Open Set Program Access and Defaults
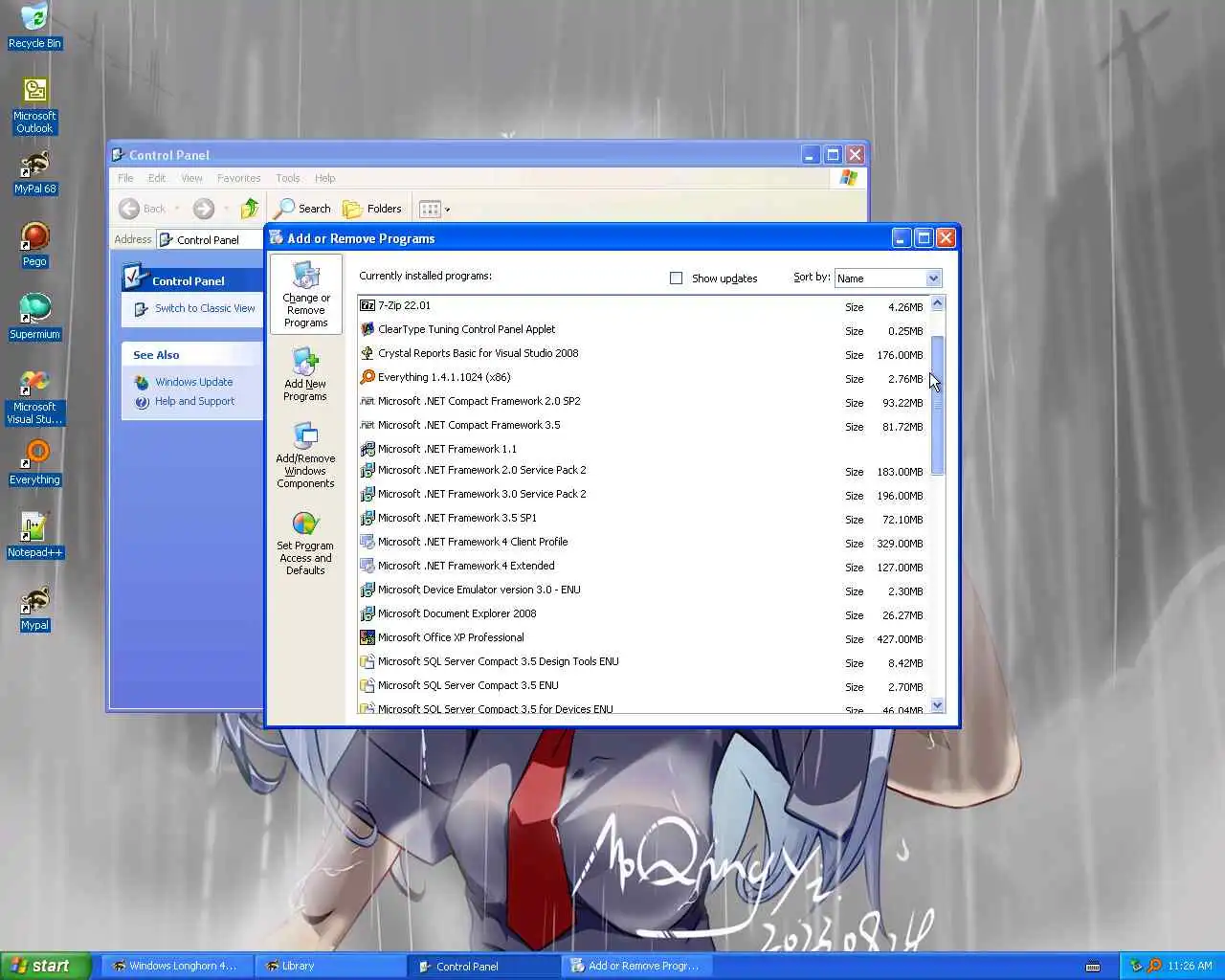 (x=305, y=543)
